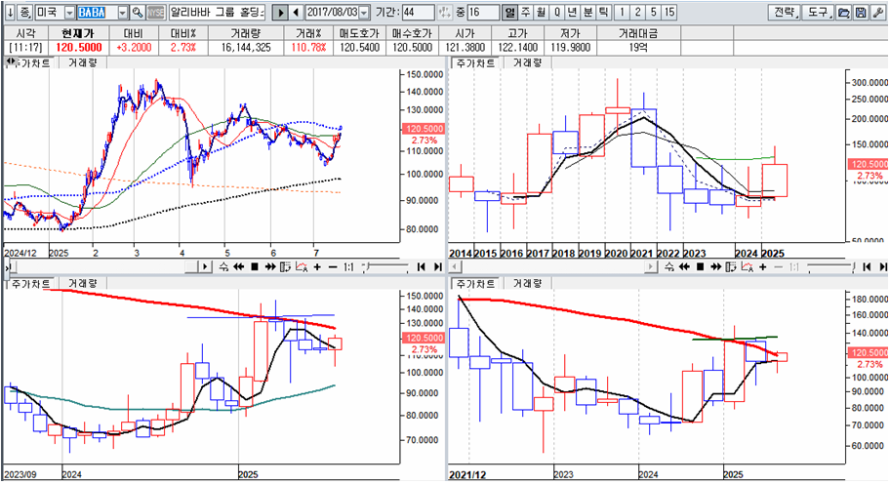
Task: Click the period adjust icon beside the 기간 field
Action: [445, 12]
